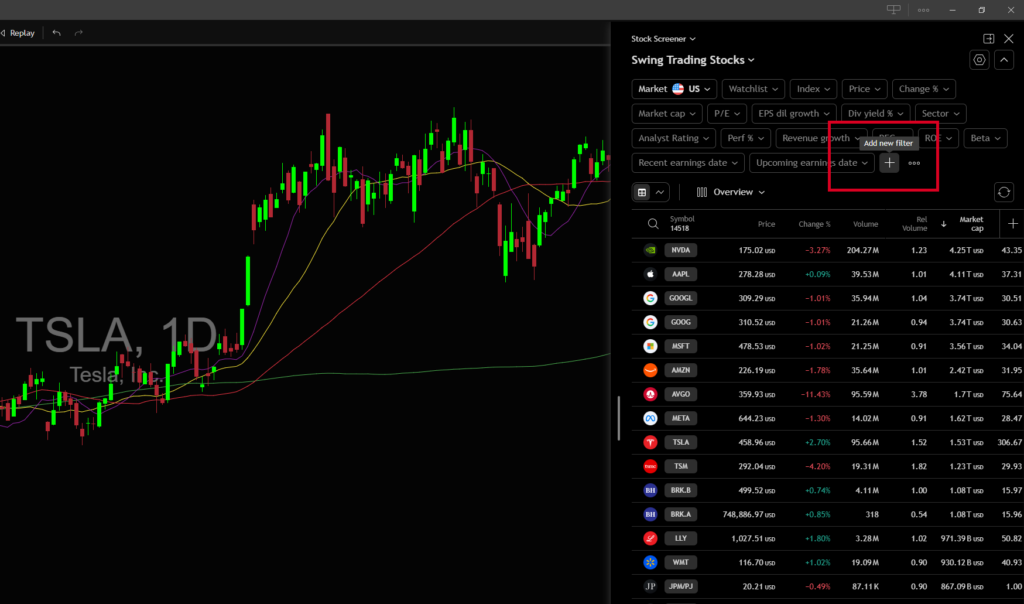Click the Apple logo icon
This screenshot has height=604, width=1024.
650,274
